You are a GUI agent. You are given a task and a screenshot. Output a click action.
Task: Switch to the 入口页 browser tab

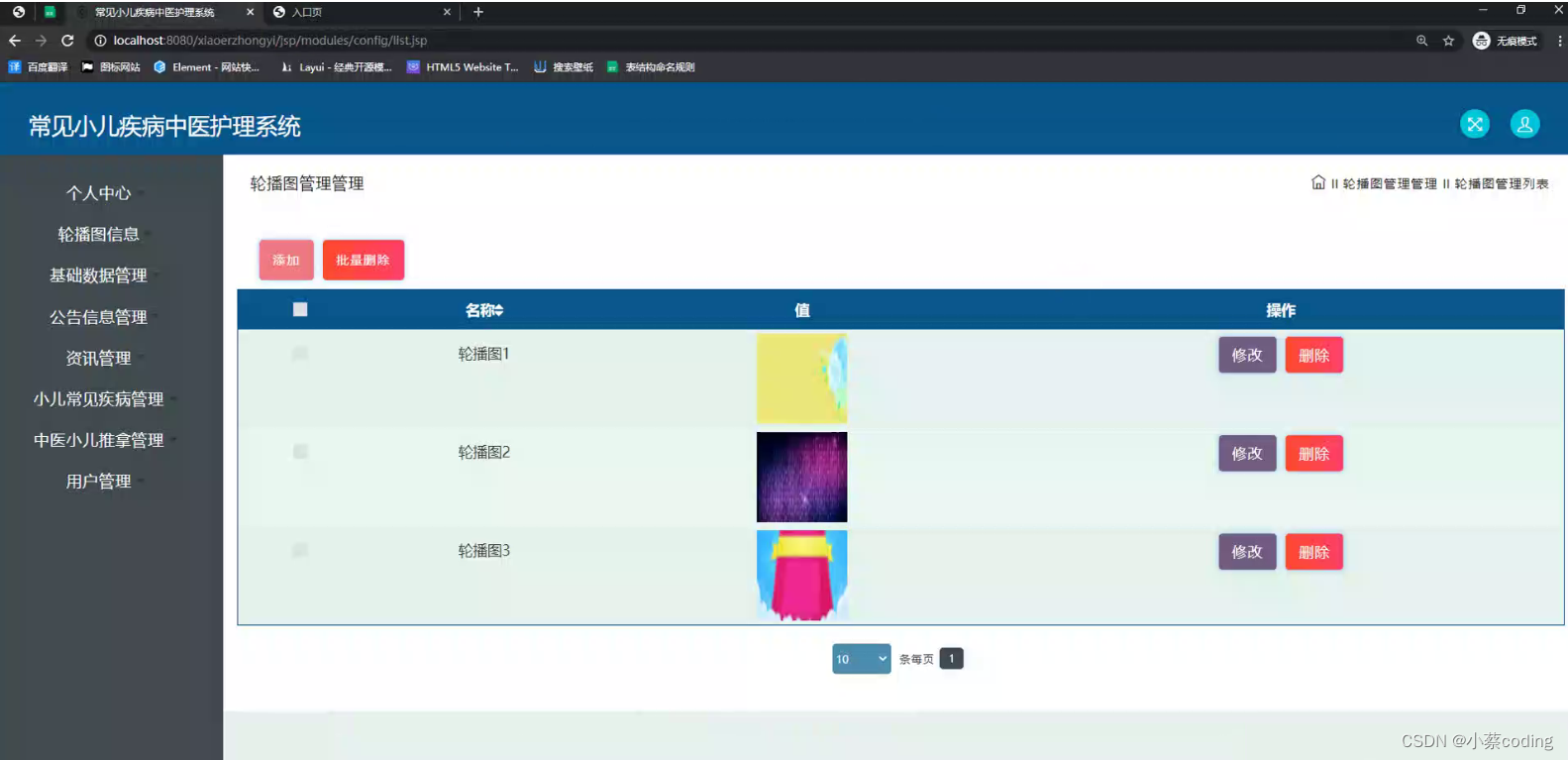tap(363, 12)
